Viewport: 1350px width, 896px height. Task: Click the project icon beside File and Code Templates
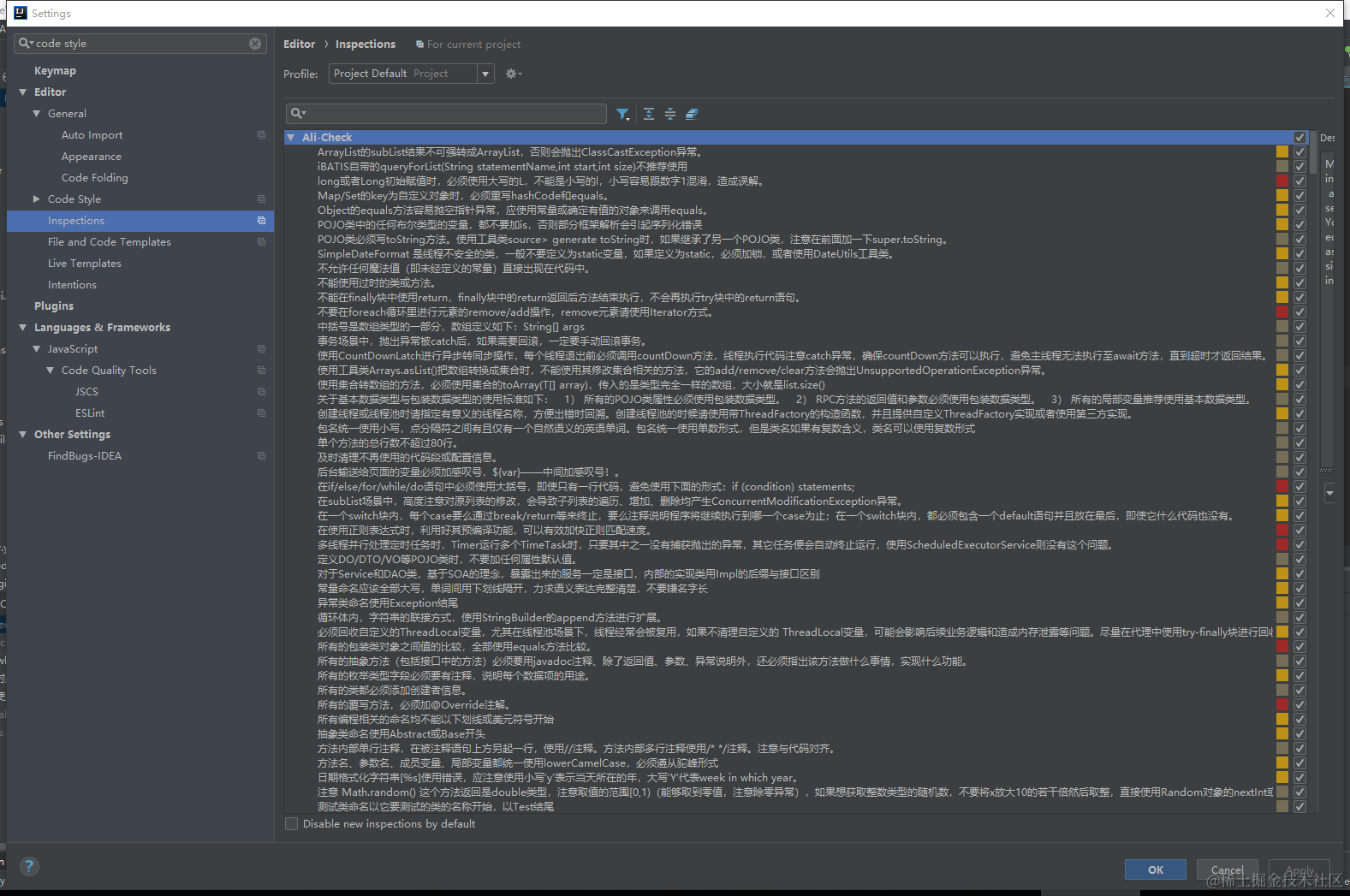click(261, 242)
